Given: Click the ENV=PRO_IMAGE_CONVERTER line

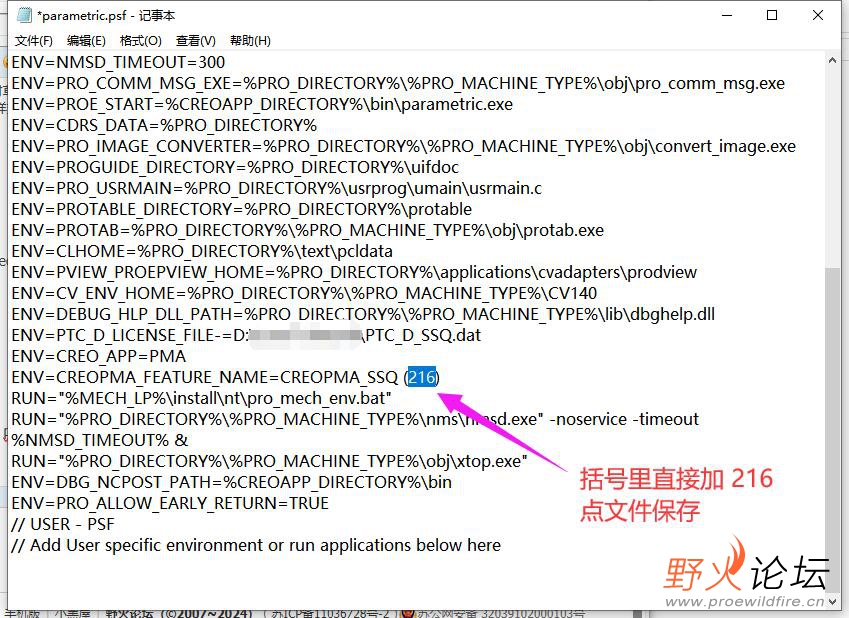Looking at the screenshot, I should pos(403,146).
